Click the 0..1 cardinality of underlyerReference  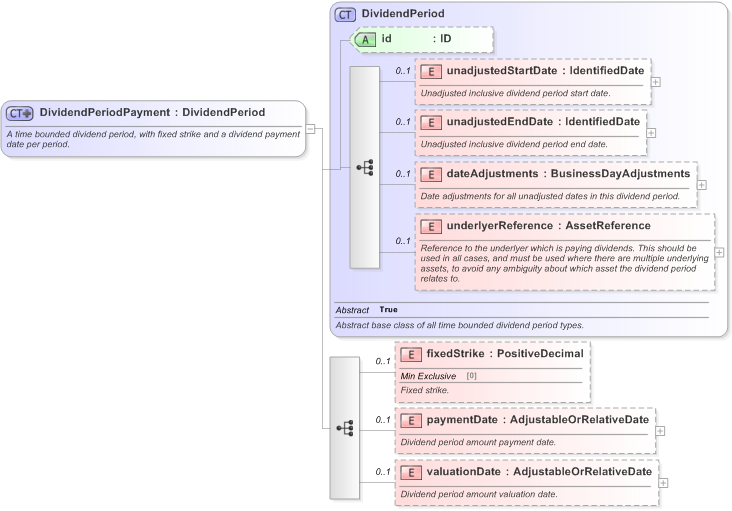(403, 241)
